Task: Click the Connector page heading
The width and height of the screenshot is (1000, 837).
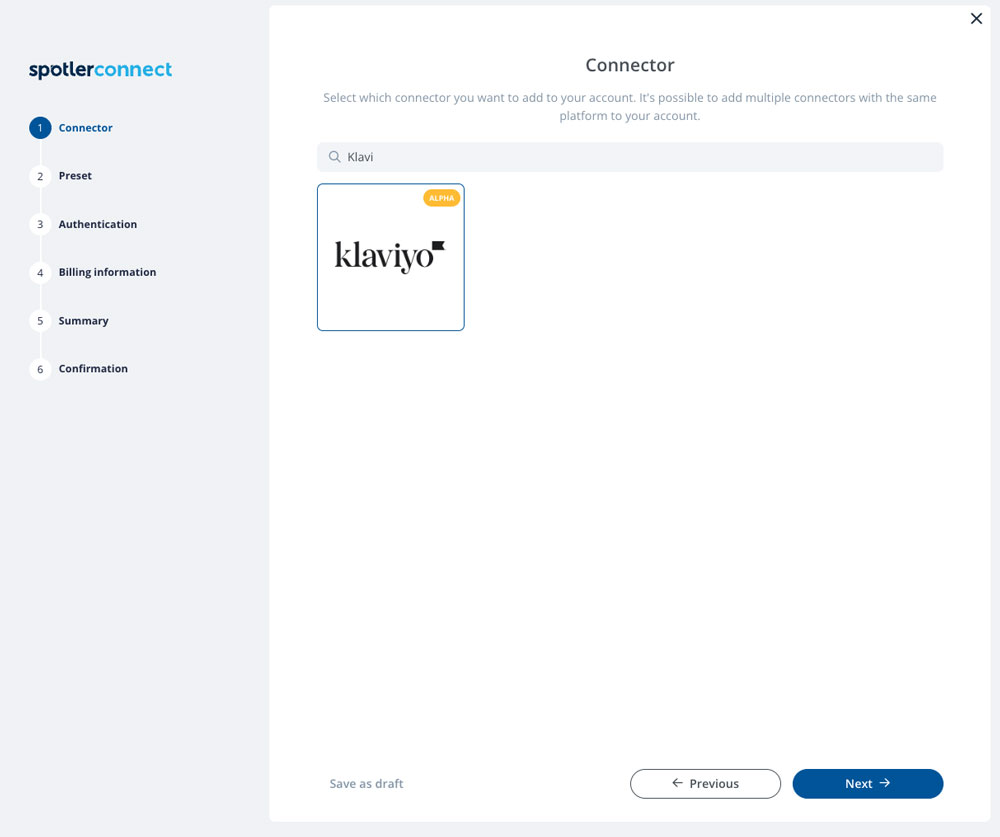Action: (629, 65)
